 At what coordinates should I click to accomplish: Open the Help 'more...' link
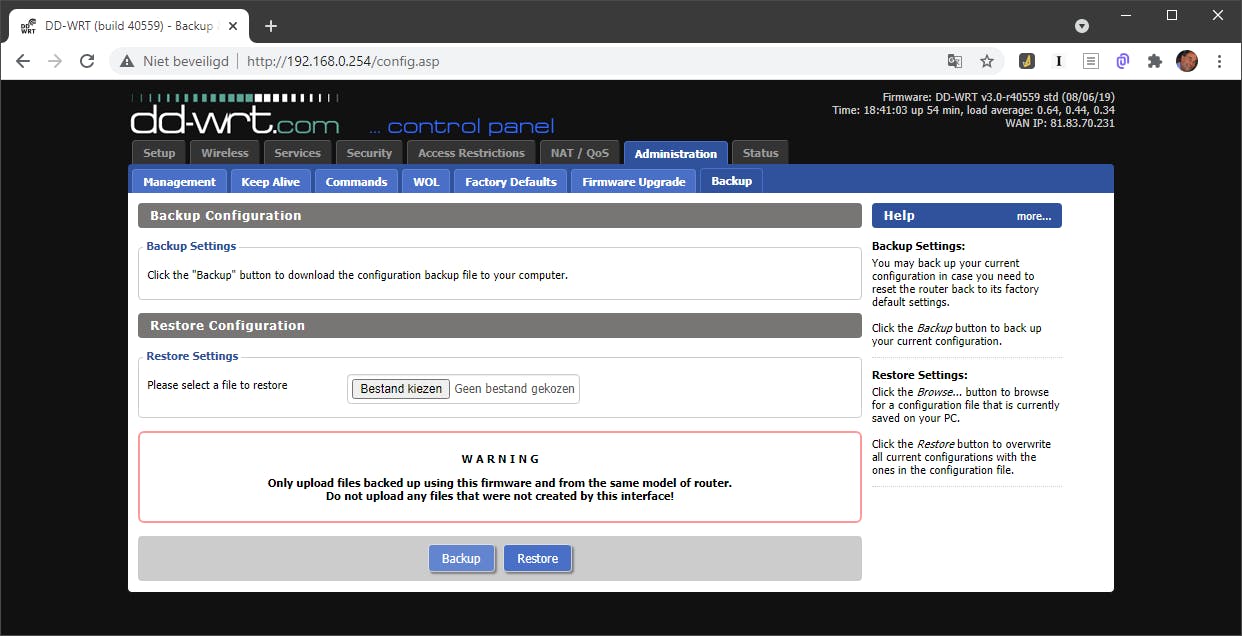point(1034,216)
